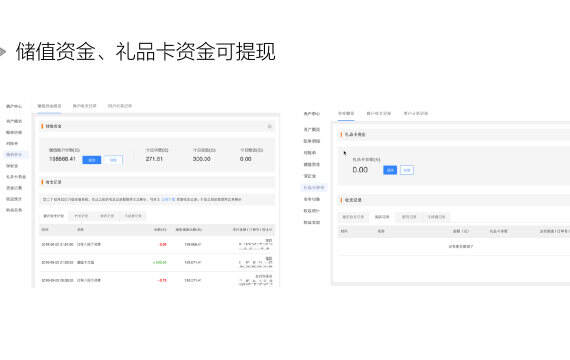Click the solid blue button beside the large 0.00 gift-card balance
Viewport: 570px width, 360px height.
point(390,170)
